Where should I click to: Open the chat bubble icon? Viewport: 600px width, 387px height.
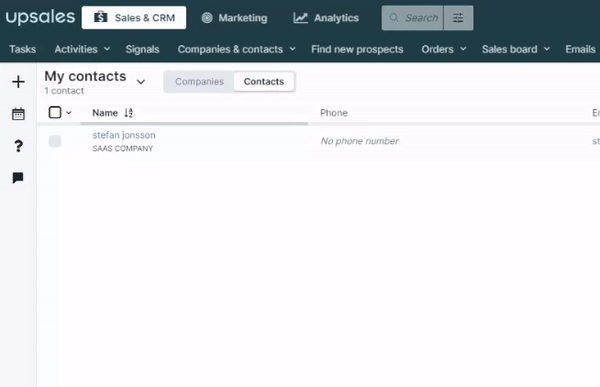[18, 178]
